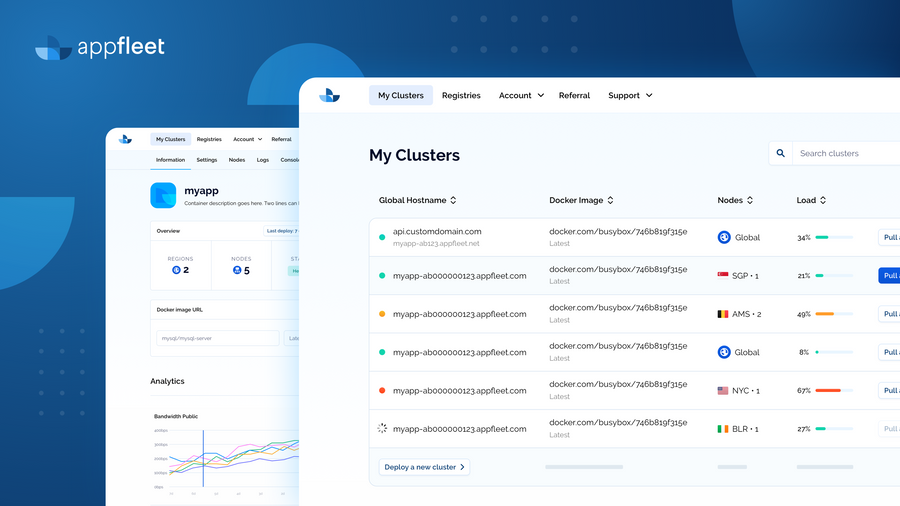This screenshot has width=900, height=506.
Task: Open the Registries tab in main navbar
Action: coord(461,95)
